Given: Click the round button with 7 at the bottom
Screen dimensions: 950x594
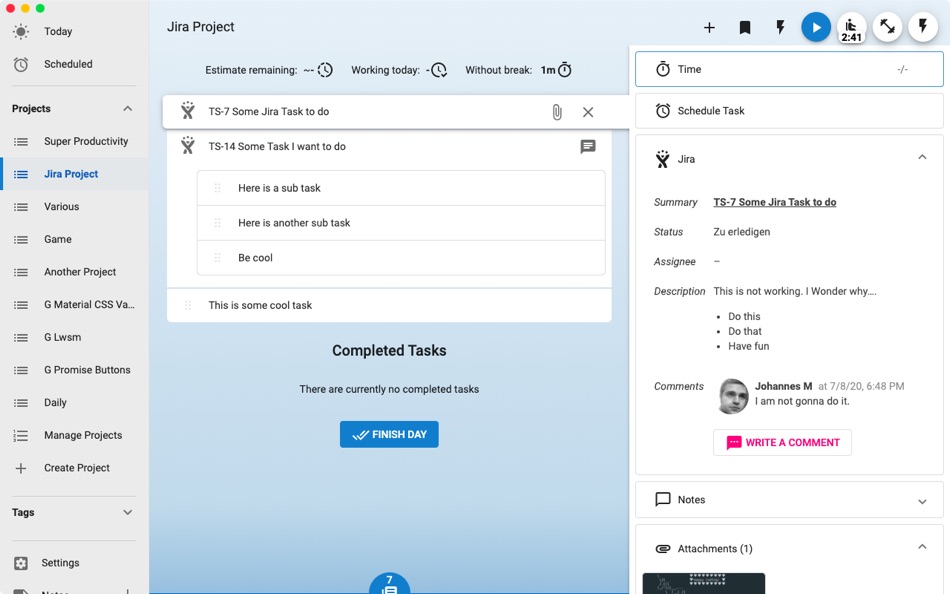Looking at the screenshot, I should click(389, 584).
